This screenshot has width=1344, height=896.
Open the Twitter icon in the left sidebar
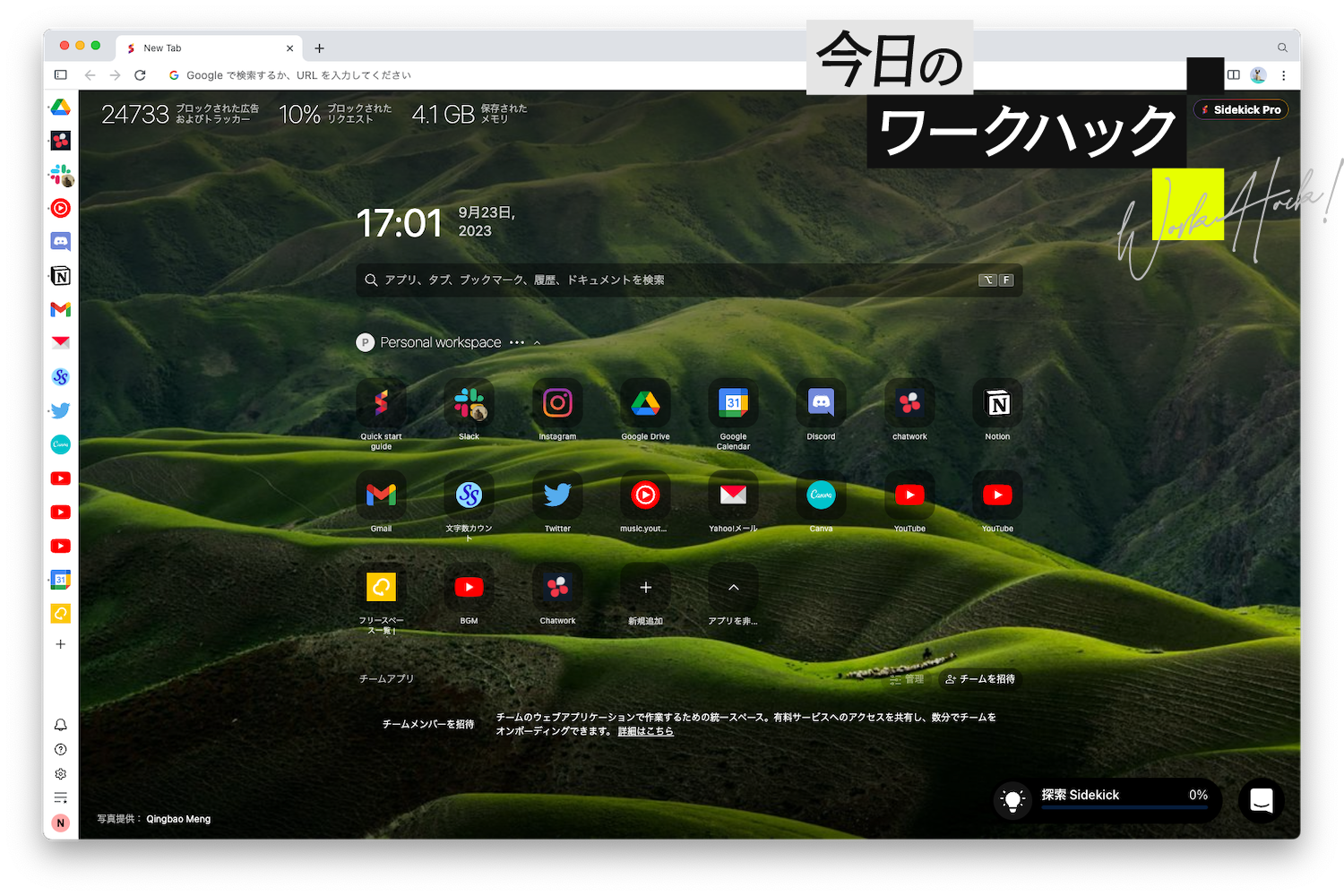click(60, 410)
